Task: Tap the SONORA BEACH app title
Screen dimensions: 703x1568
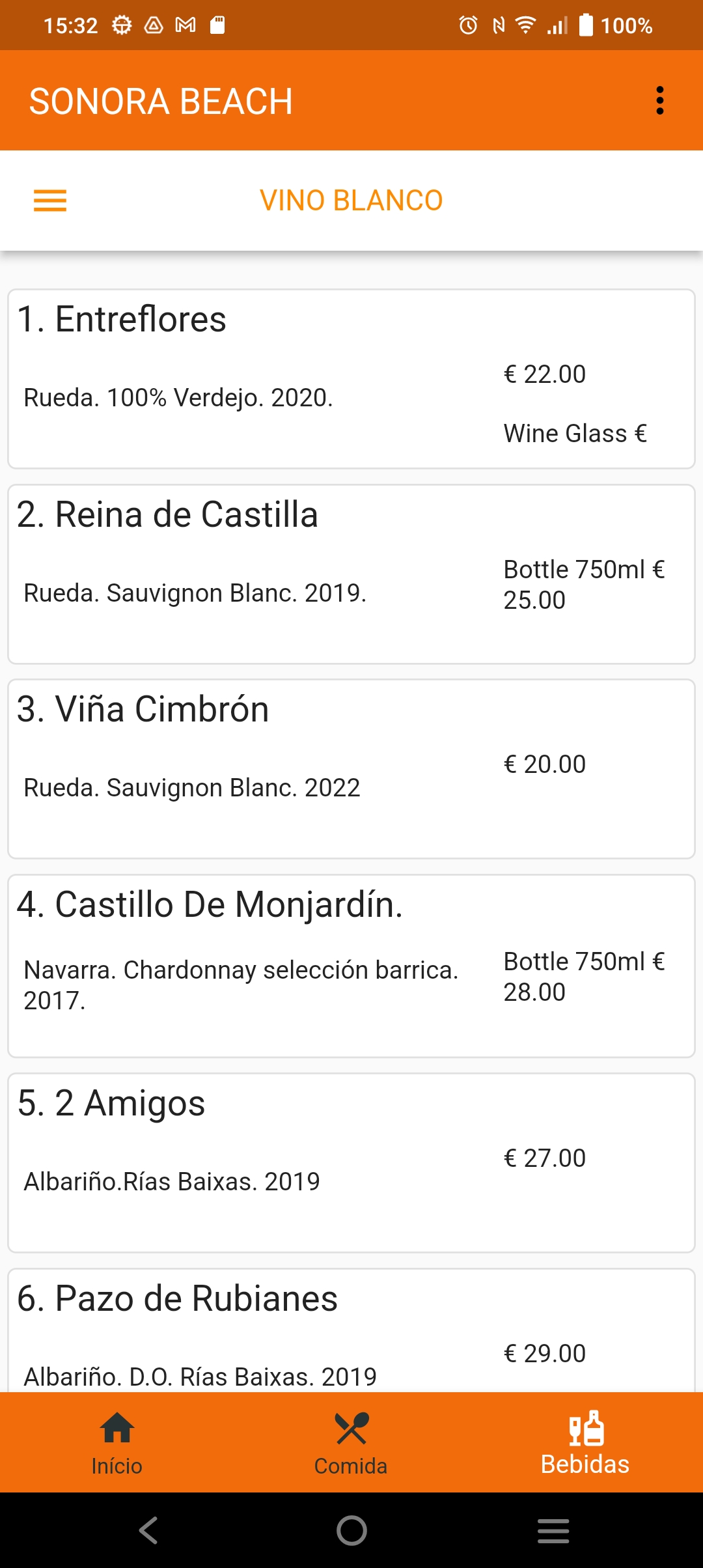Action: coord(161,102)
